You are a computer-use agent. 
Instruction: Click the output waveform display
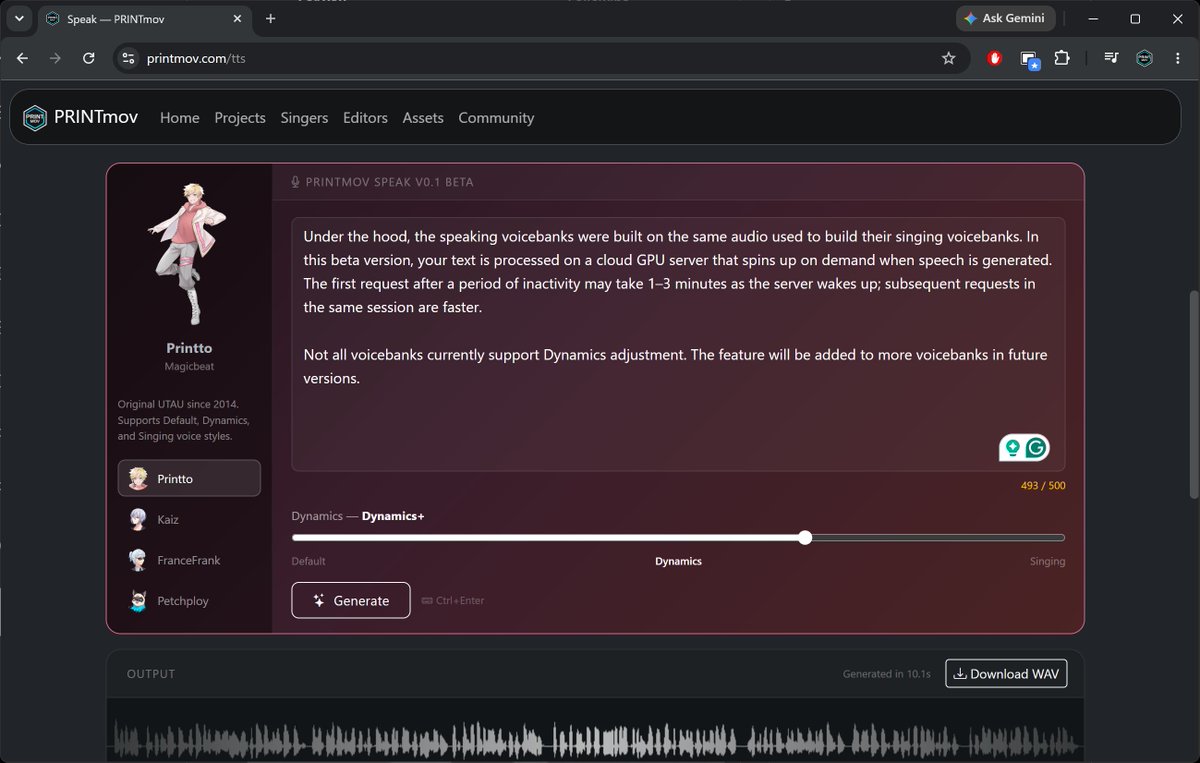595,741
